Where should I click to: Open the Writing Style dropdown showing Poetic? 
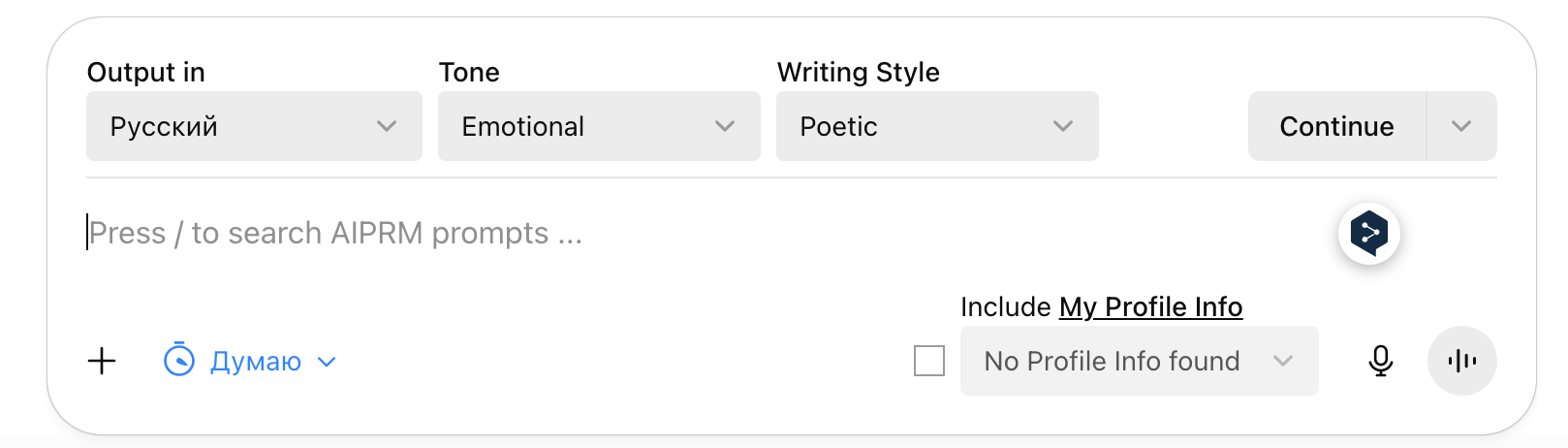click(x=937, y=126)
